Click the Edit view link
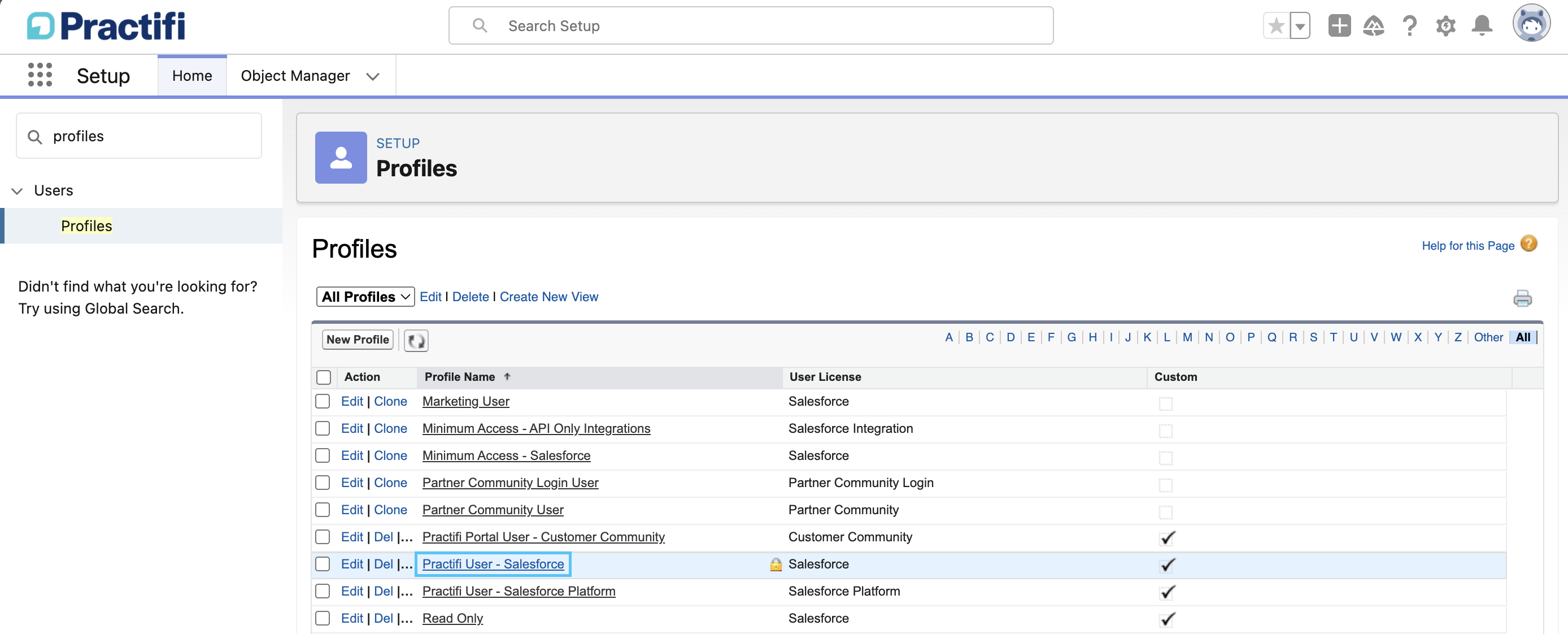This screenshot has width=1568, height=634. tap(430, 297)
